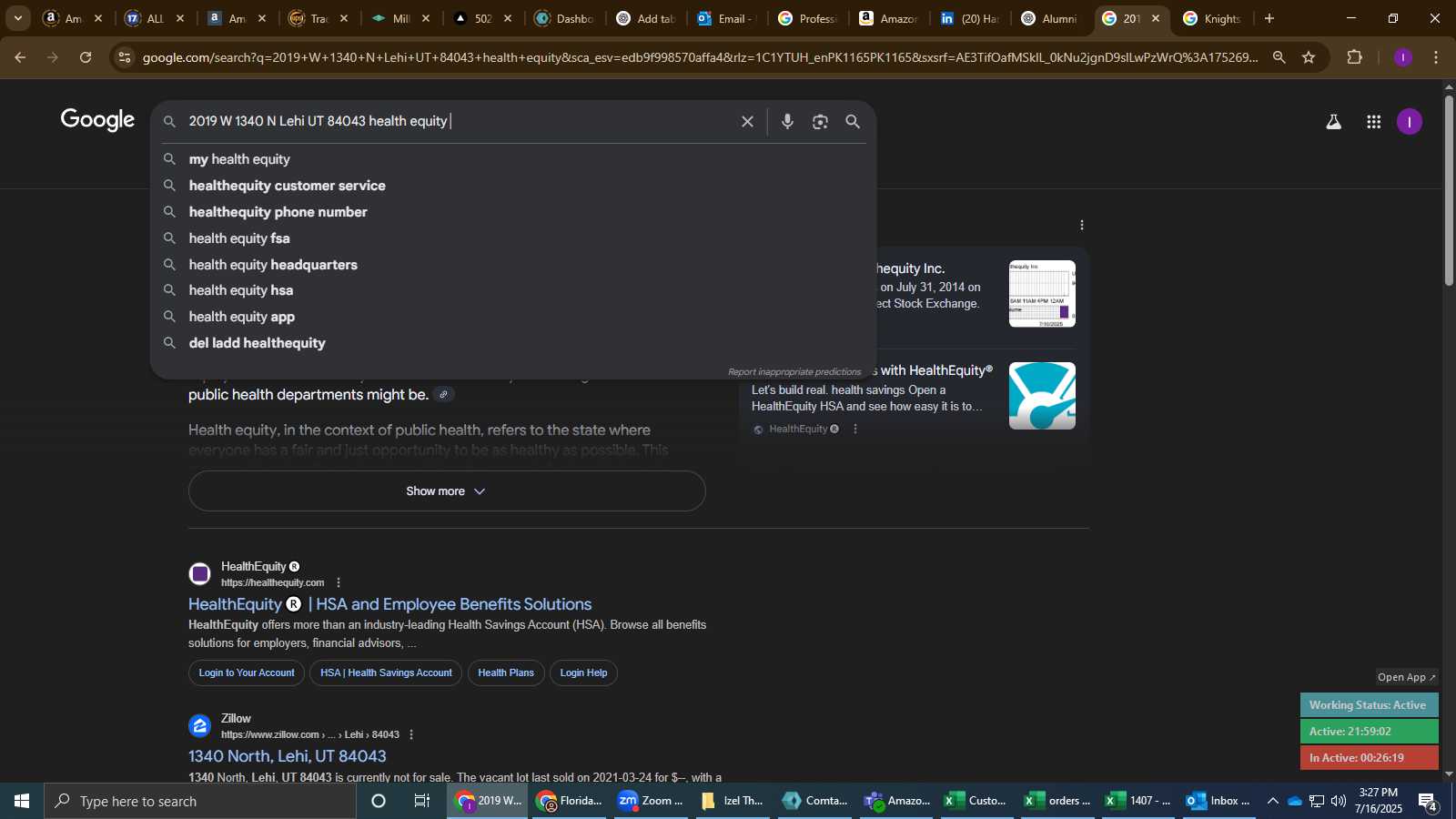Click 'Report inappropriate predictions' link
The image size is (1456, 819).
click(794, 371)
